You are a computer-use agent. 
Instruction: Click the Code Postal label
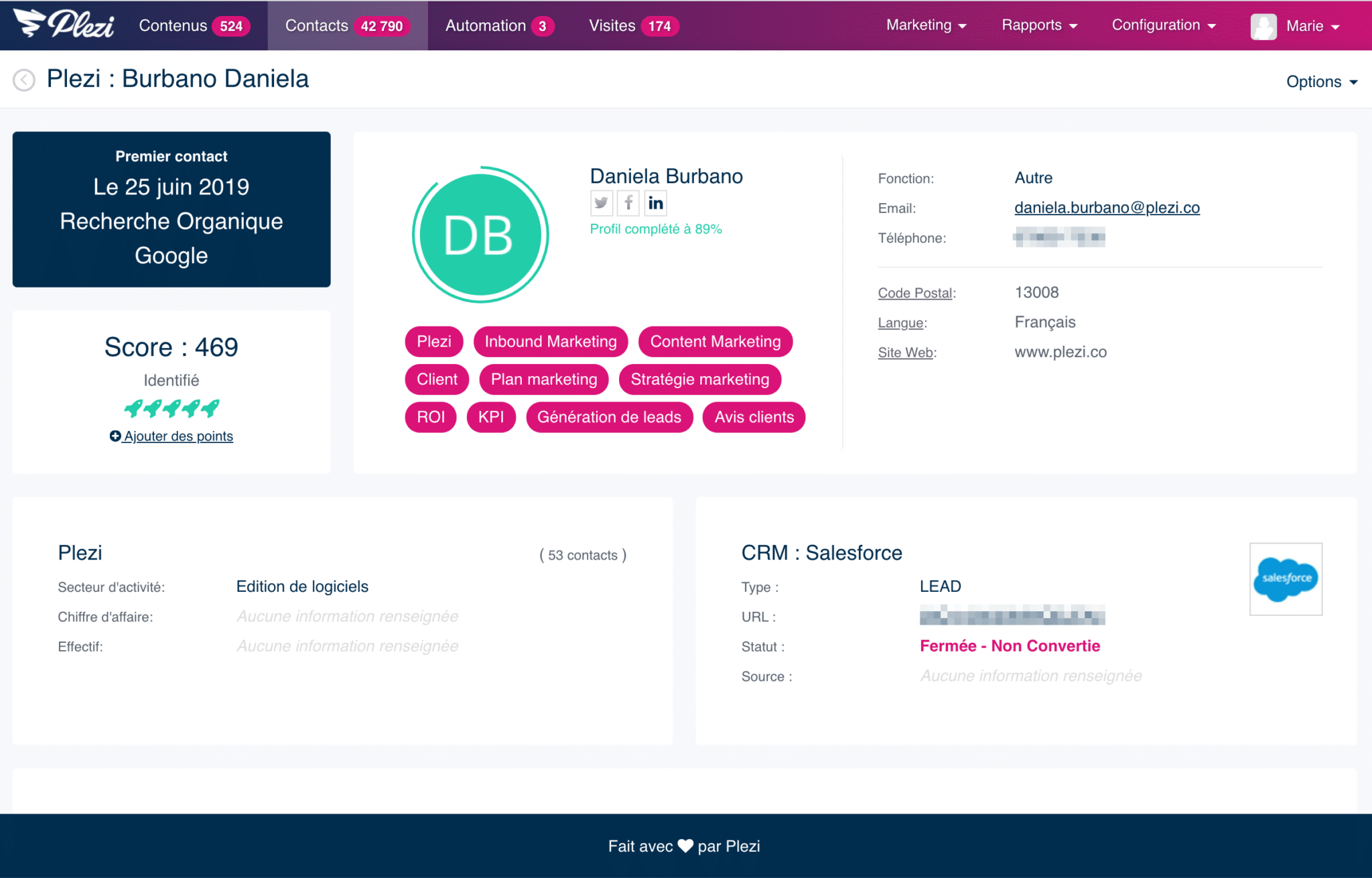click(x=915, y=293)
